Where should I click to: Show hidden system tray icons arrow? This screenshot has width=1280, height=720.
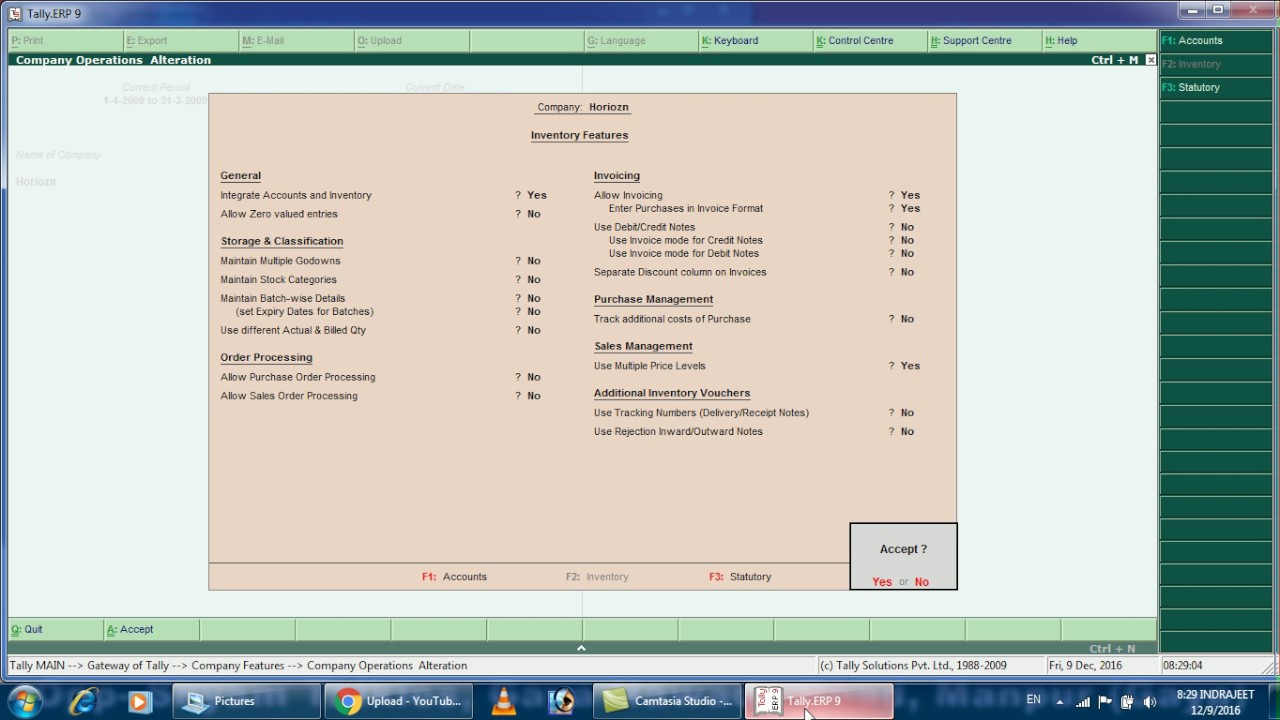[1060, 702]
